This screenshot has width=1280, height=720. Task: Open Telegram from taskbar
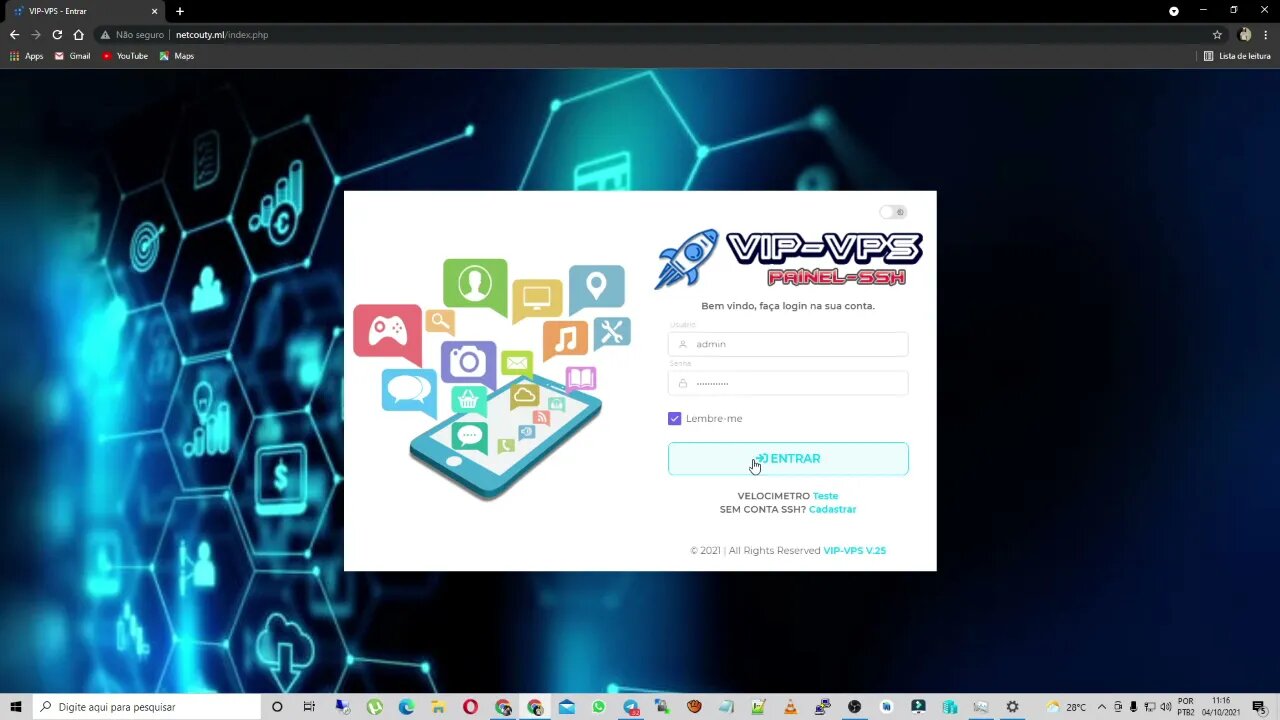[x=631, y=707]
